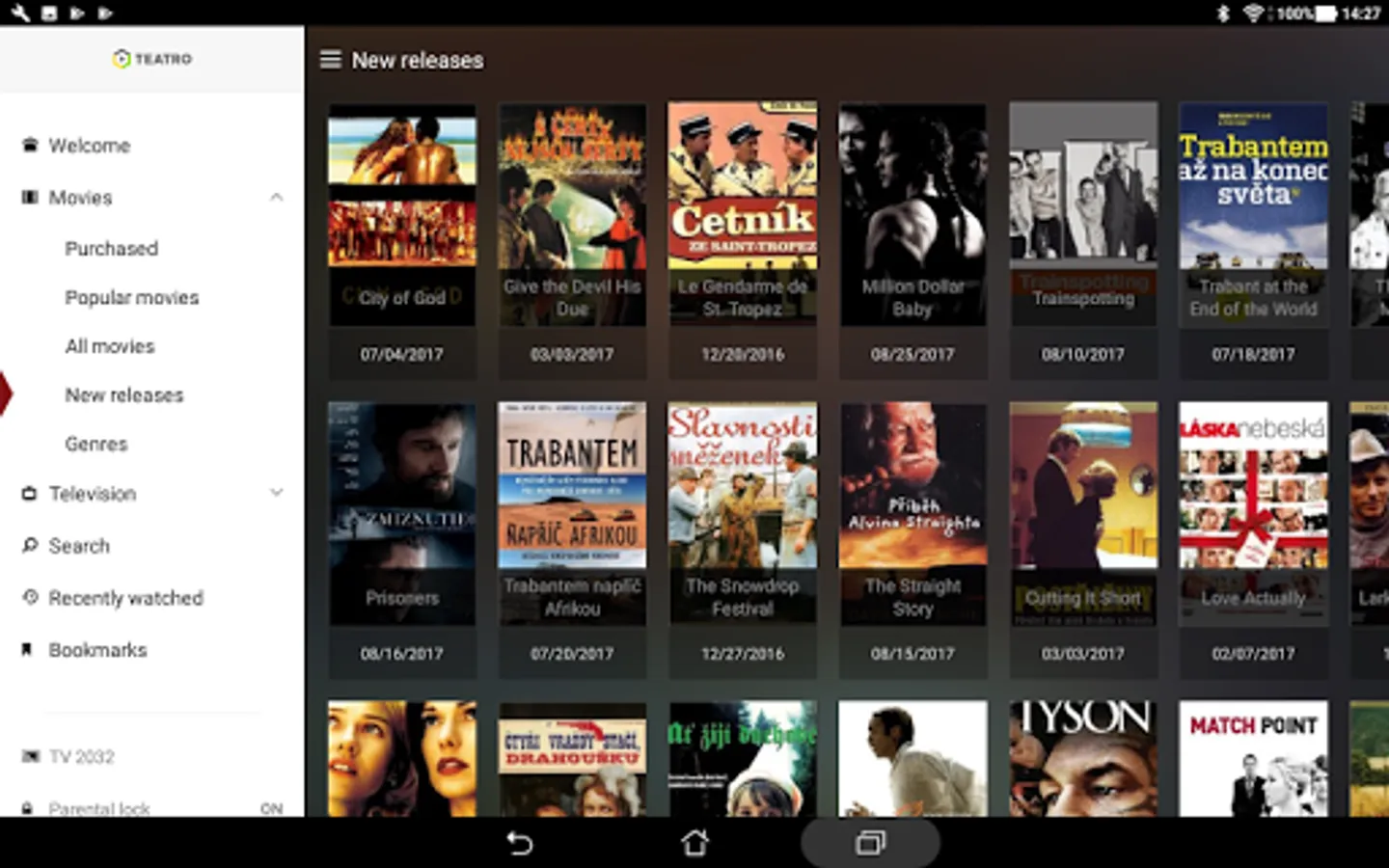Open the Trainspotting movie poster
The width and height of the screenshot is (1389, 868).
point(1083,214)
